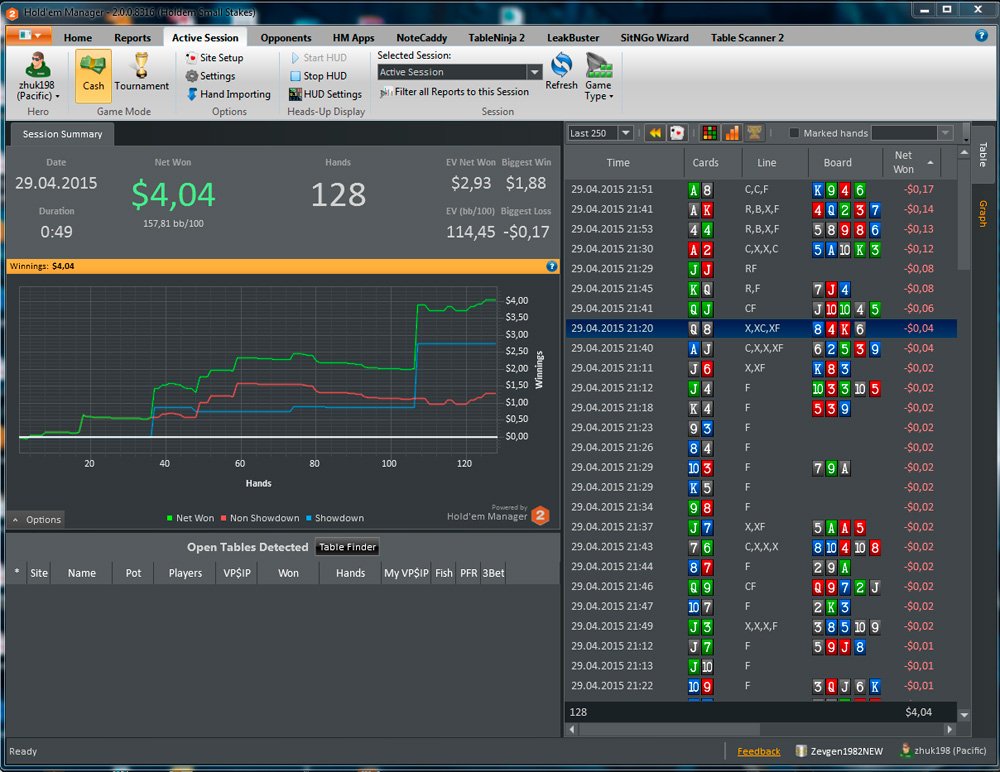Select Cash game mode
Viewport: 1000px width, 772px height.
tap(93, 75)
